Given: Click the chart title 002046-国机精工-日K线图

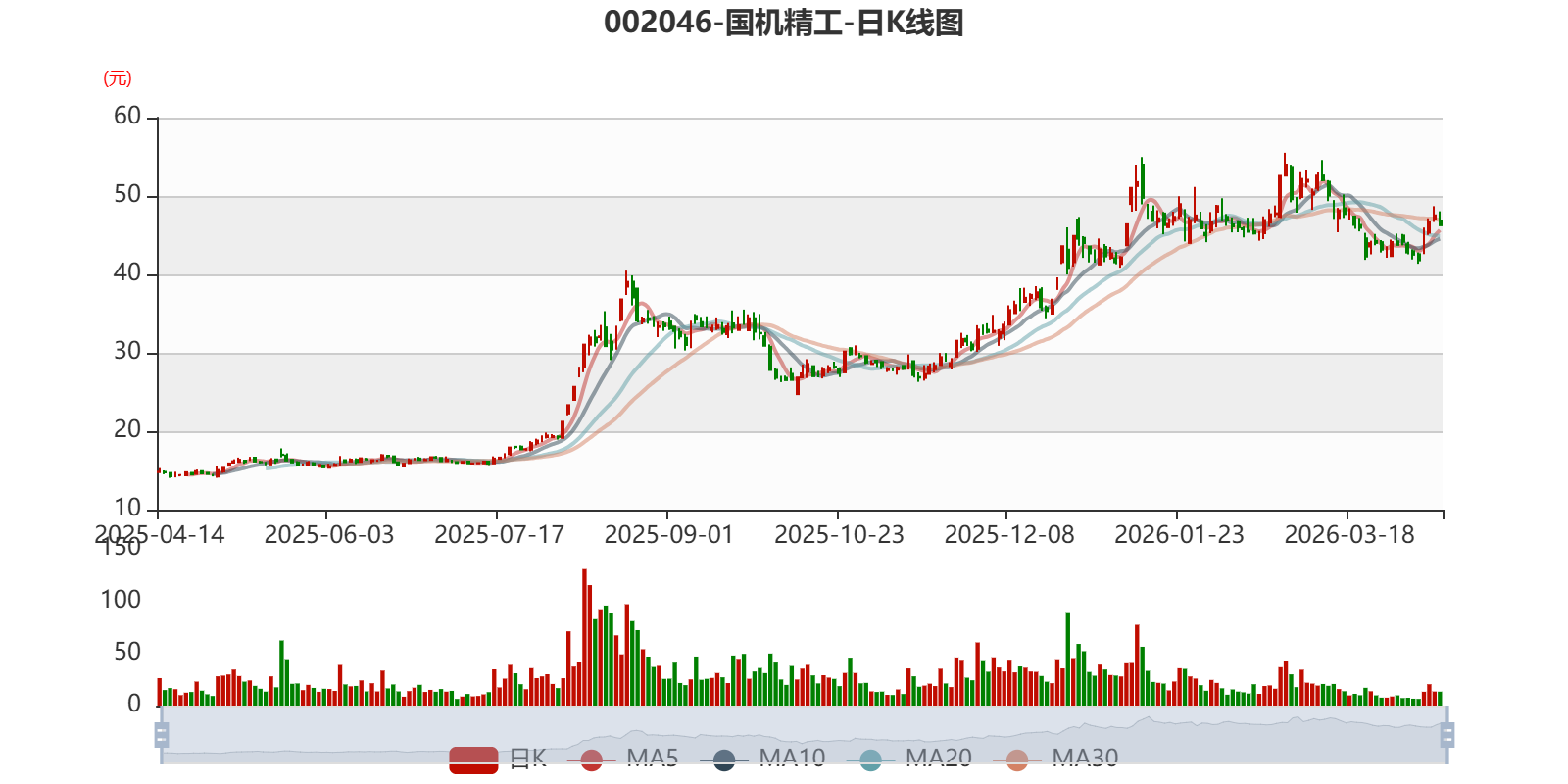Looking at the screenshot, I should point(784,23).
